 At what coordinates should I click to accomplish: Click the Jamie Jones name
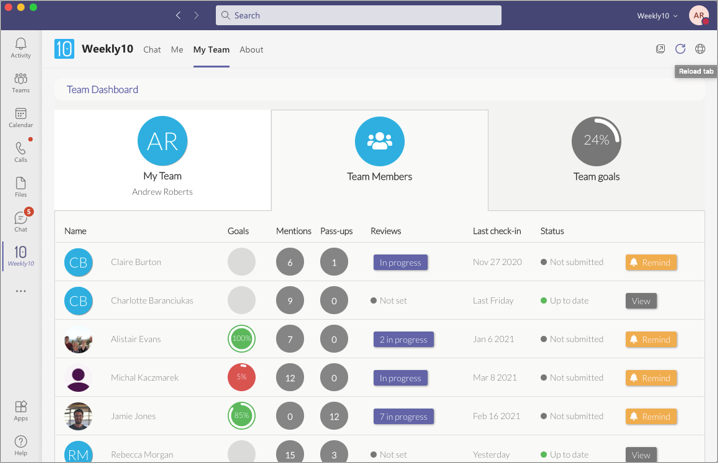pos(133,416)
